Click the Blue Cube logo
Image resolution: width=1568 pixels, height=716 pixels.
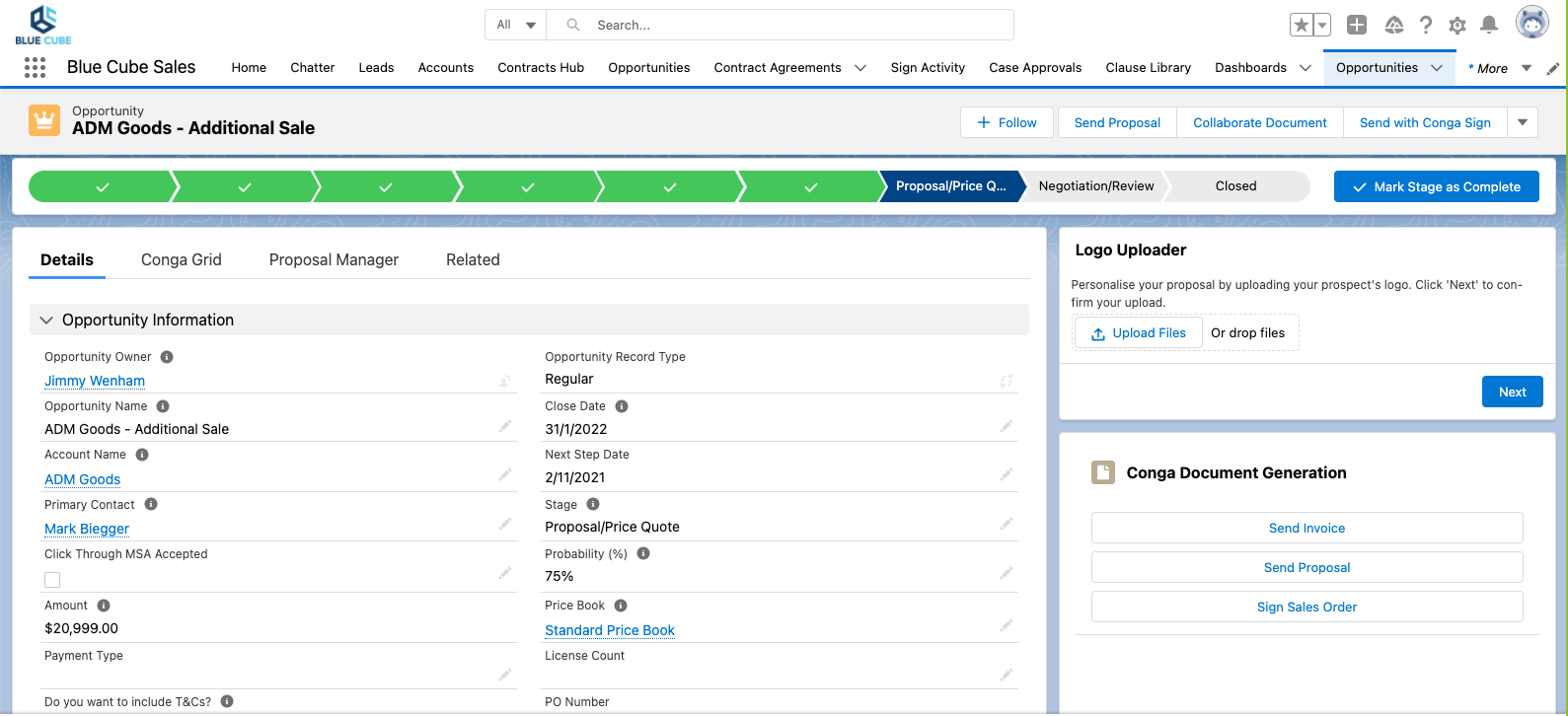pyautogui.click(x=43, y=25)
